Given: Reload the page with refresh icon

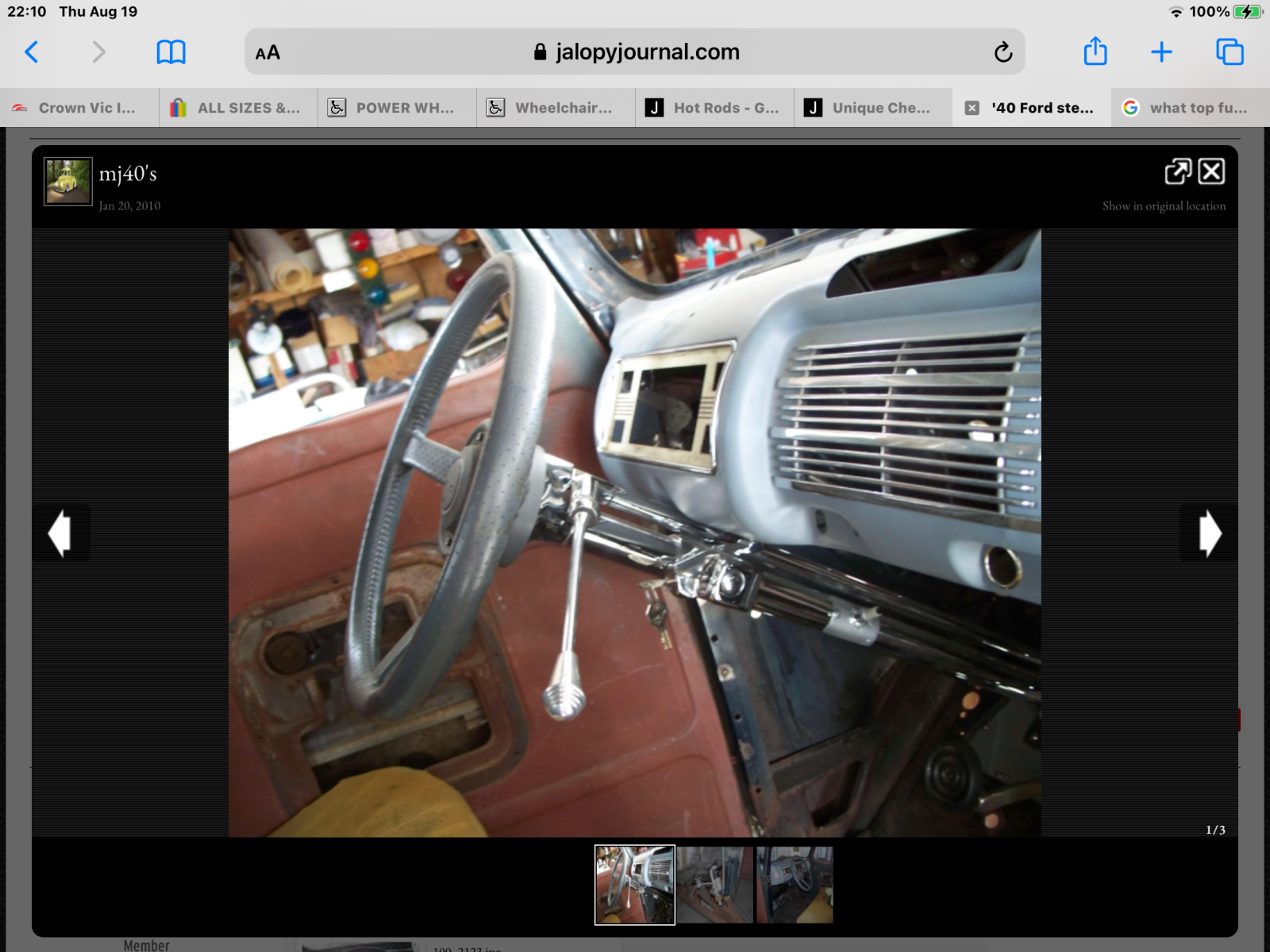Looking at the screenshot, I should pyautogui.click(x=1003, y=52).
